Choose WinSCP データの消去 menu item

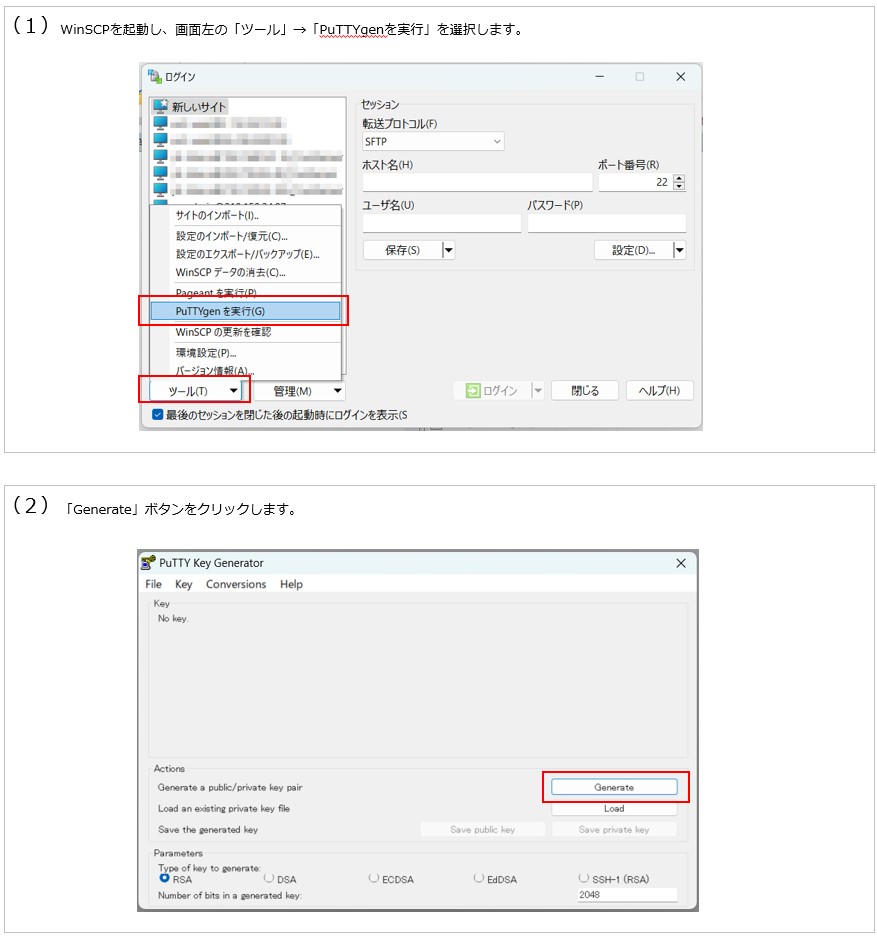click(x=246, y=272)
